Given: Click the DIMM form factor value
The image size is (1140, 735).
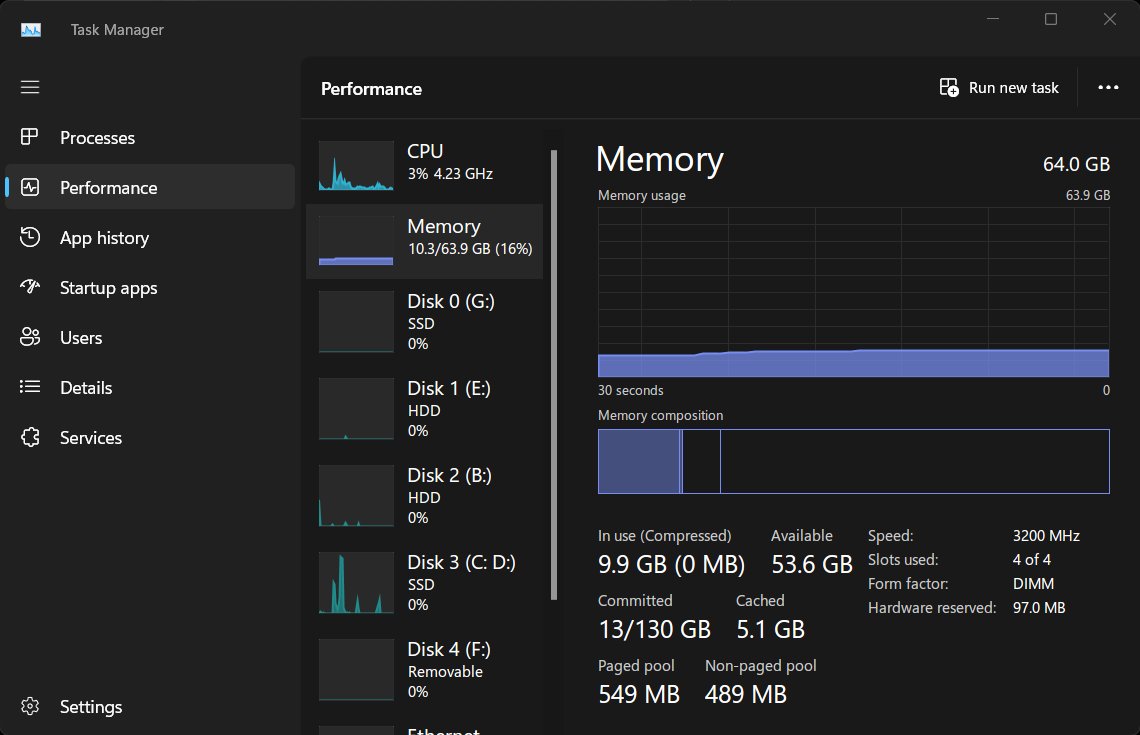Looking at the screenshot, I should [x=1033, y=584].
